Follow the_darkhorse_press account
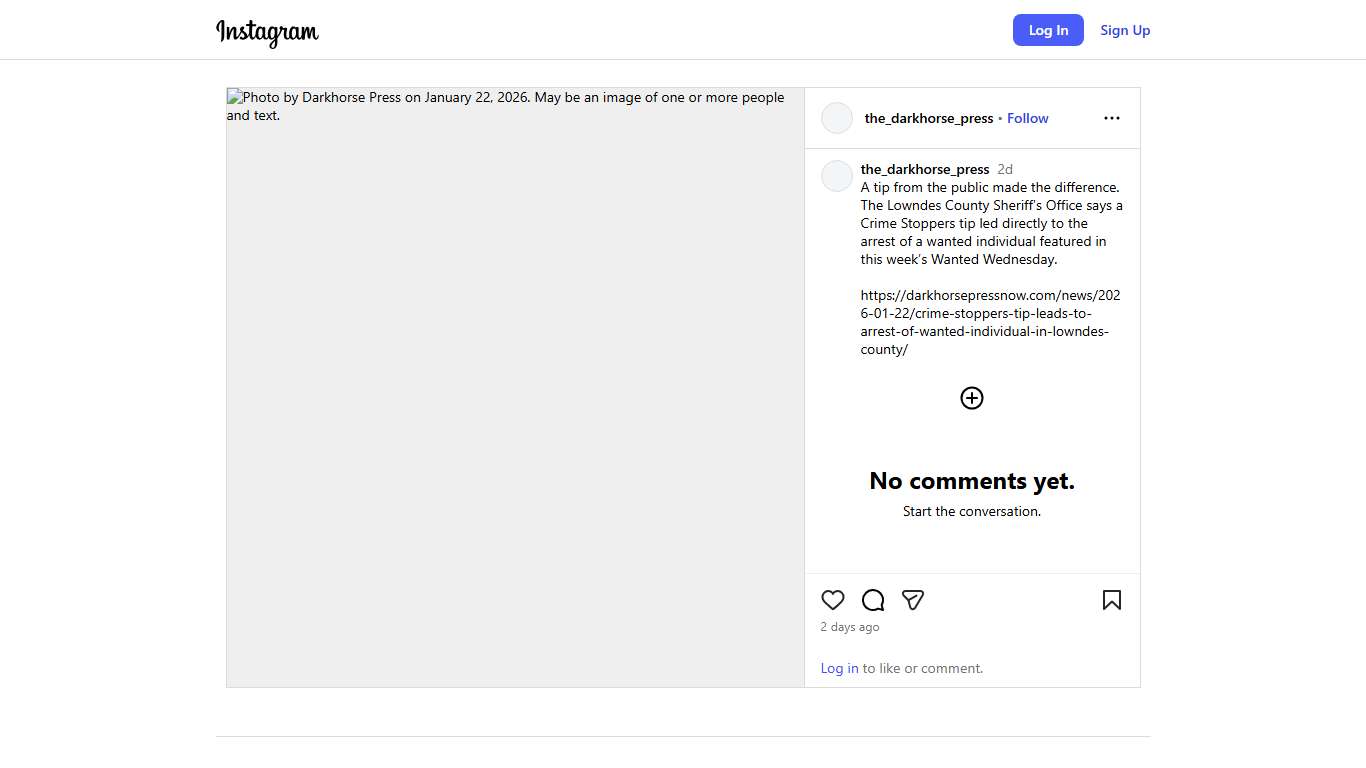The image size is (1366, 768). click(x=1027, y=118)
